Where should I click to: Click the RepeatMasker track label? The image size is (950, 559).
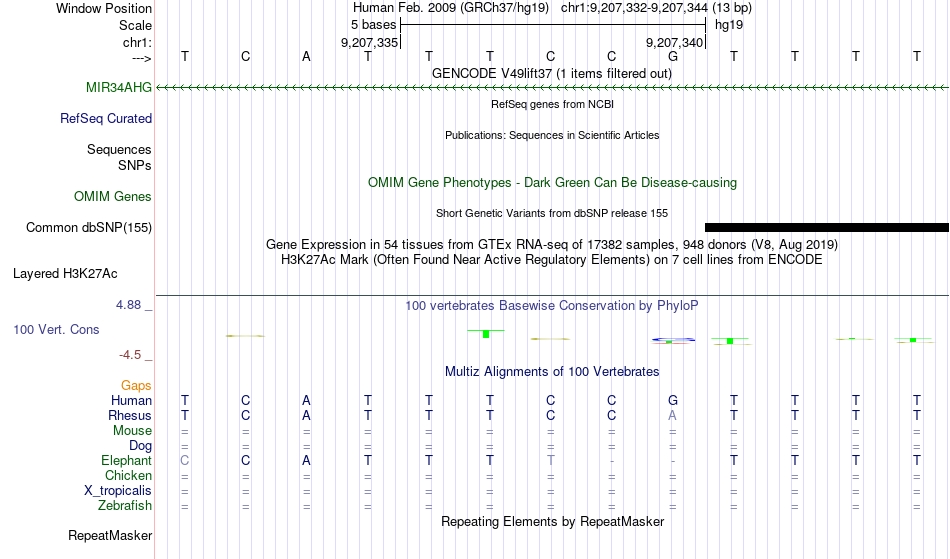(x=110, y=535)
